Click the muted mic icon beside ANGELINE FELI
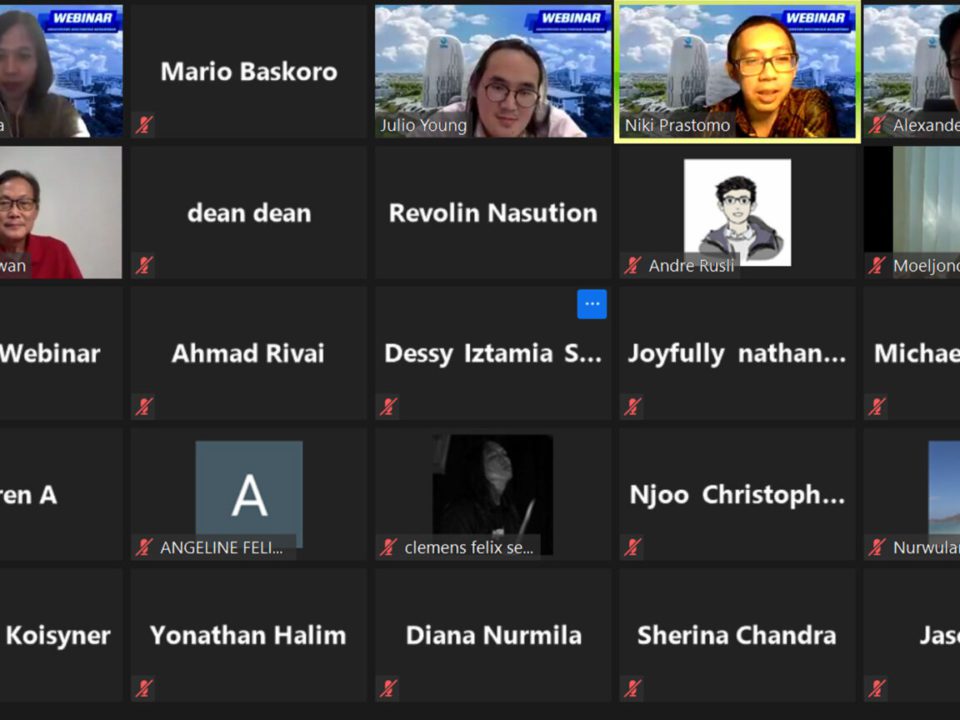This screenshot has width=960, height=720. pos(144,547)
